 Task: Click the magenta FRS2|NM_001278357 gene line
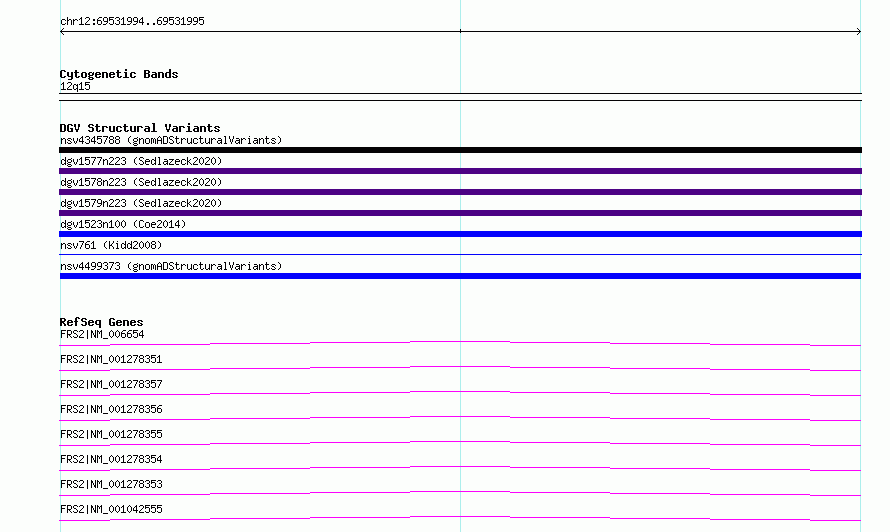[460, 393]
